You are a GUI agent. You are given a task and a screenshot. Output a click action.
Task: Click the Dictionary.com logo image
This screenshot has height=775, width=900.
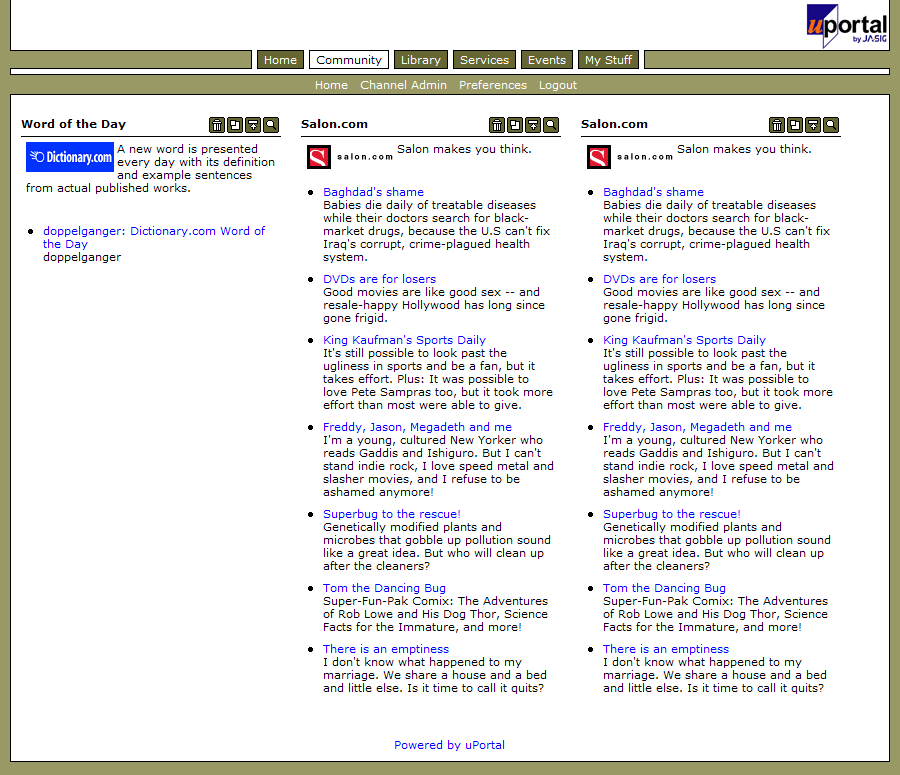click(x=70, y=157)
